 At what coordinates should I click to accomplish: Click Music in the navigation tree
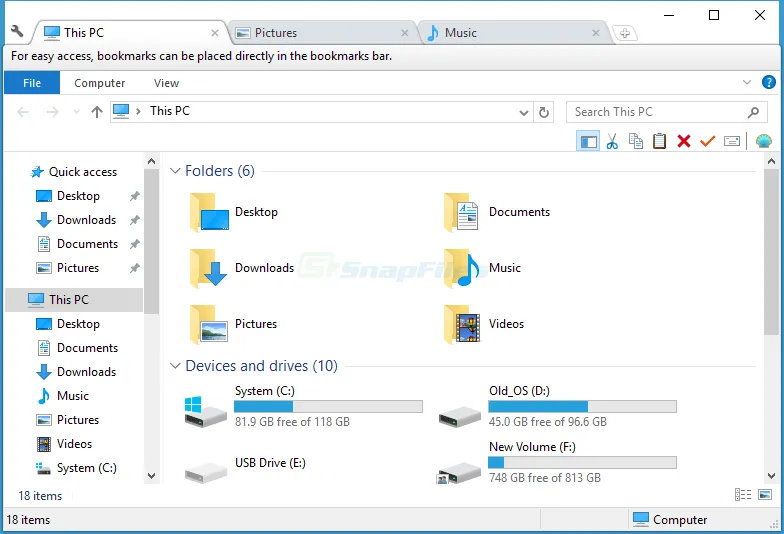(x=62, y=396)
